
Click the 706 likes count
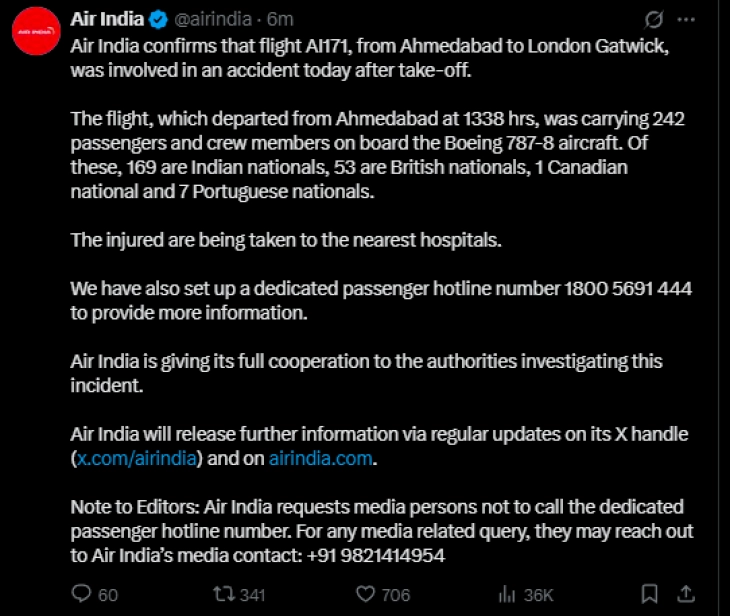396,595
